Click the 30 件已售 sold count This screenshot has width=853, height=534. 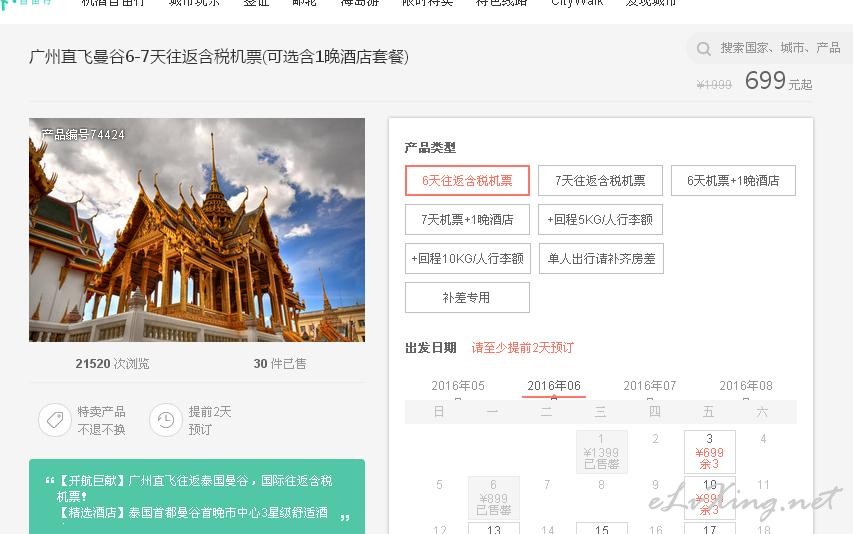tap(280, 363)
